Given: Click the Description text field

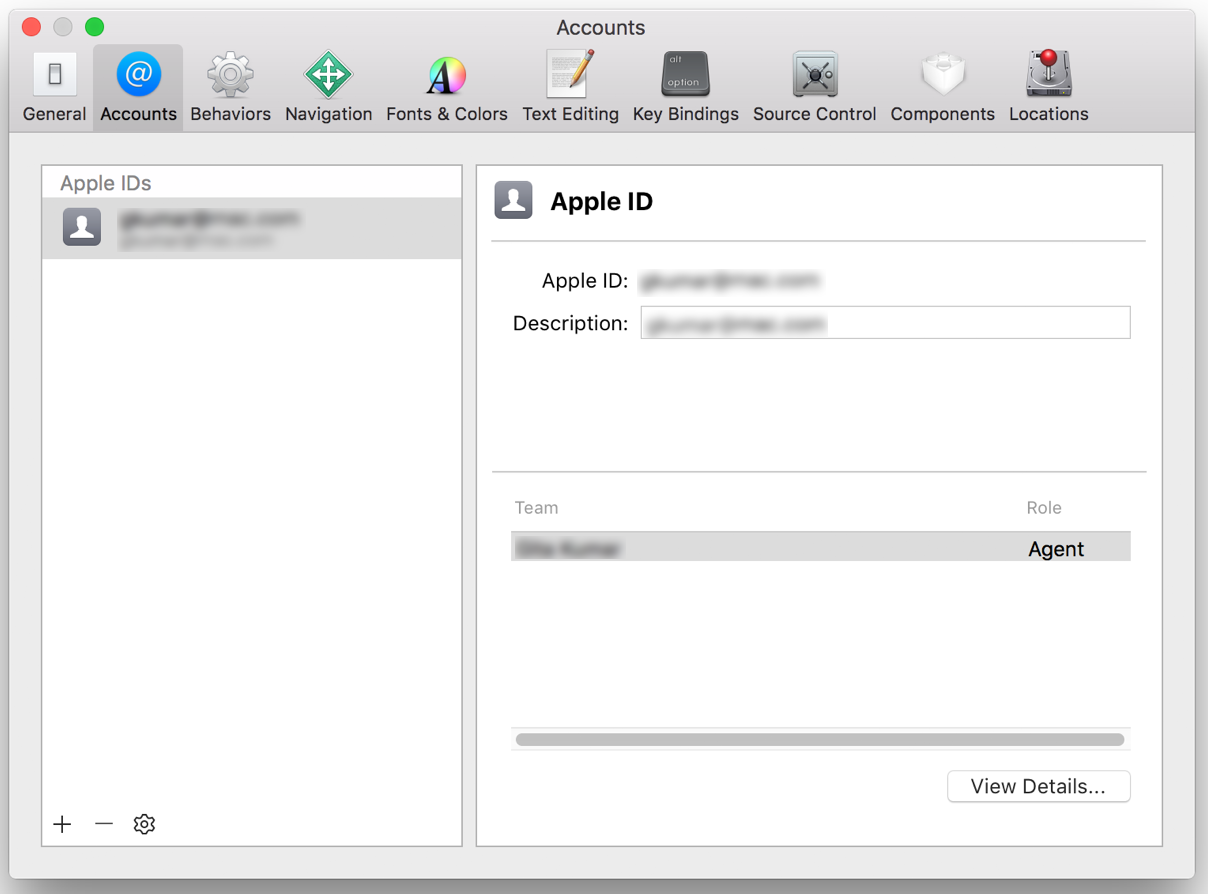Looking at the screenshot, I should click(885, 323).
